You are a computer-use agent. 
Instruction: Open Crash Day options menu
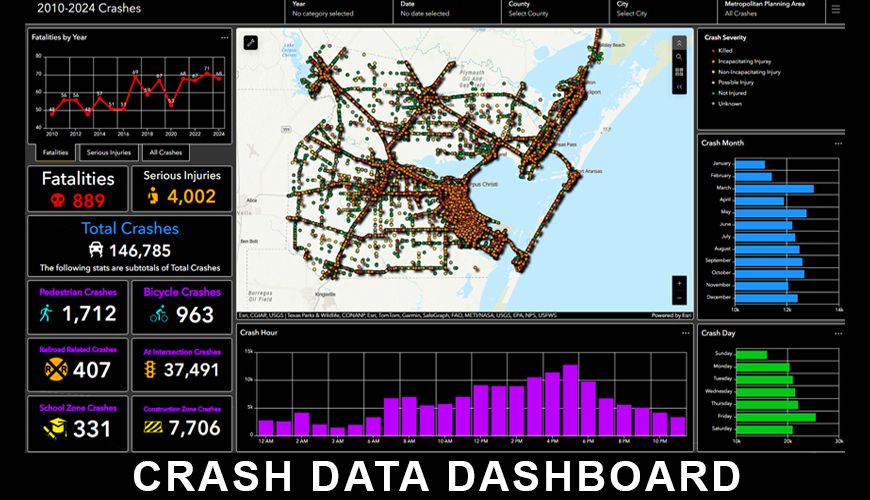point(838,334)
